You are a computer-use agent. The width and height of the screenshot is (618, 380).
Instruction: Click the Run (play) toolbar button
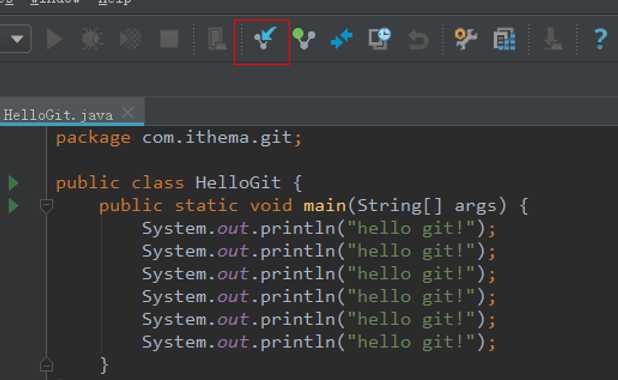[54, 39]
